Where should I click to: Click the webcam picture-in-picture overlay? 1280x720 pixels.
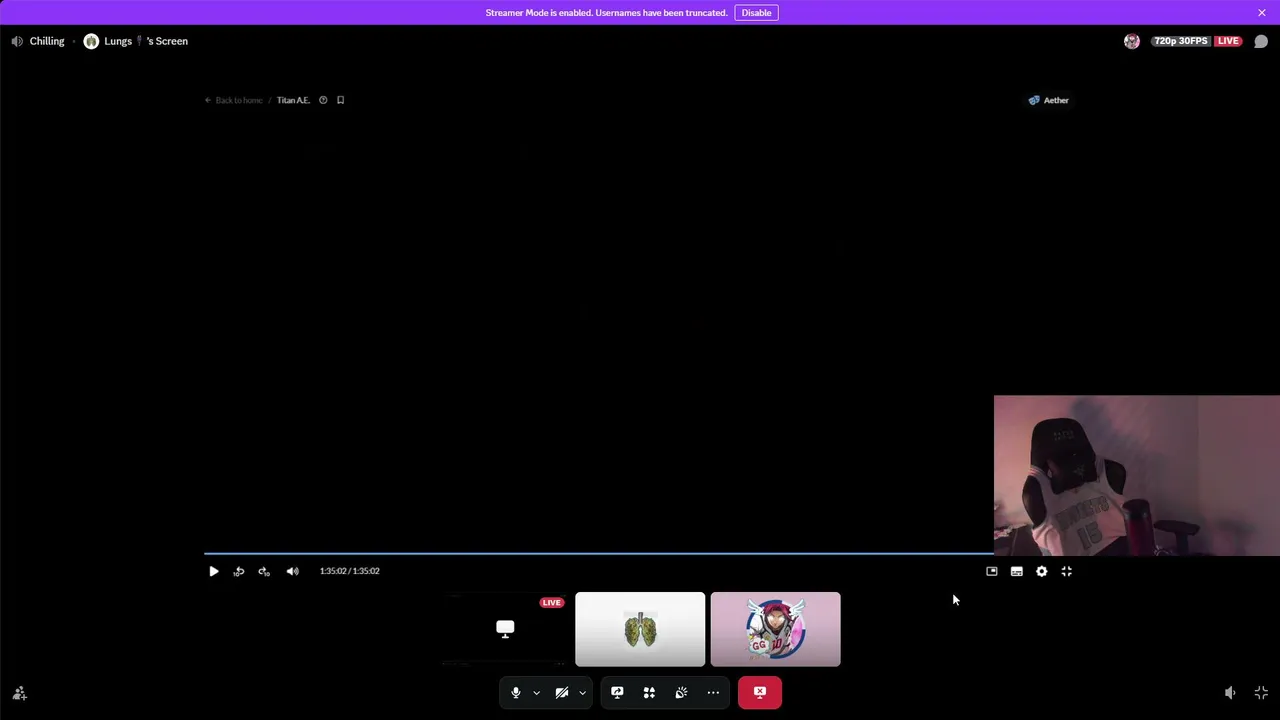tap(1137, 475)
